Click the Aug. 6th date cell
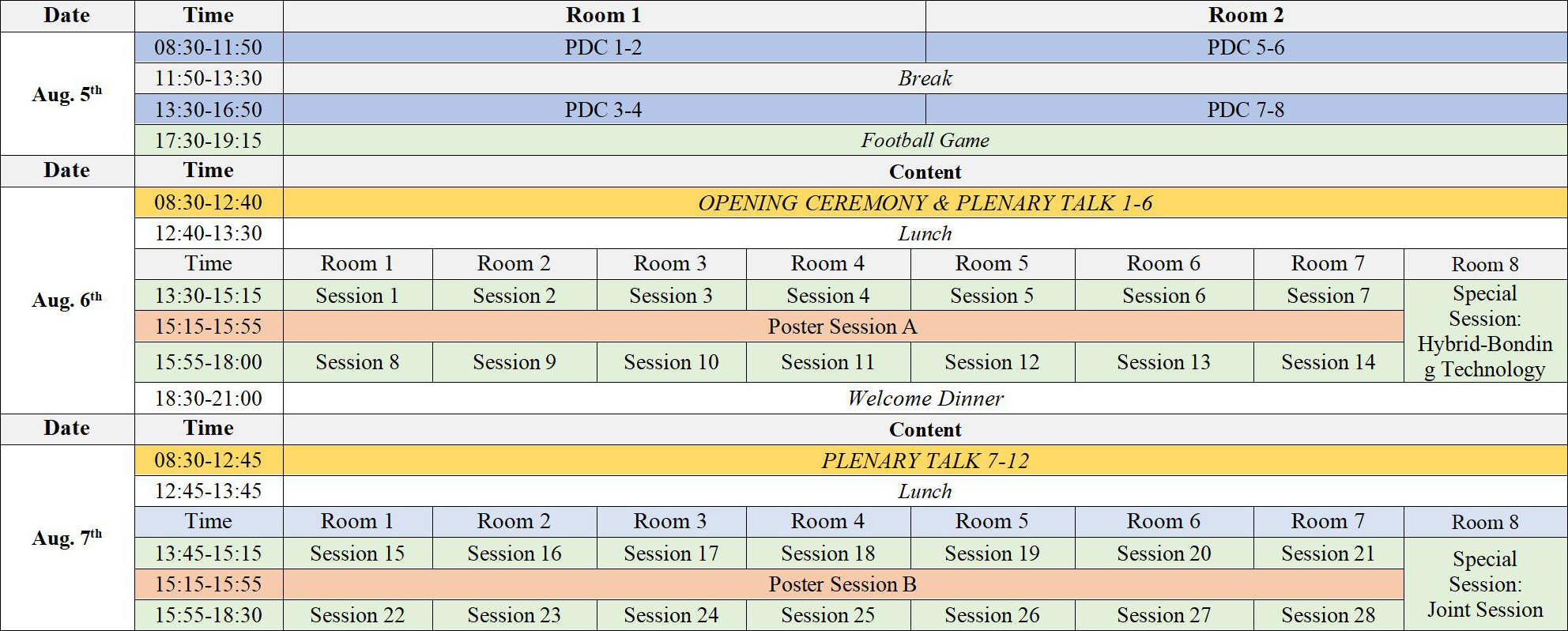This screenshot has height=631, width=1568. (x=67, y=300)
